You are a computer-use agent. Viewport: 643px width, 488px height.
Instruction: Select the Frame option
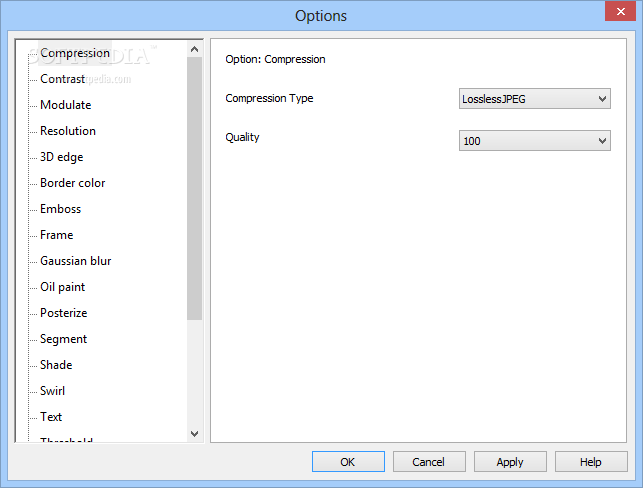coord(56,235)
